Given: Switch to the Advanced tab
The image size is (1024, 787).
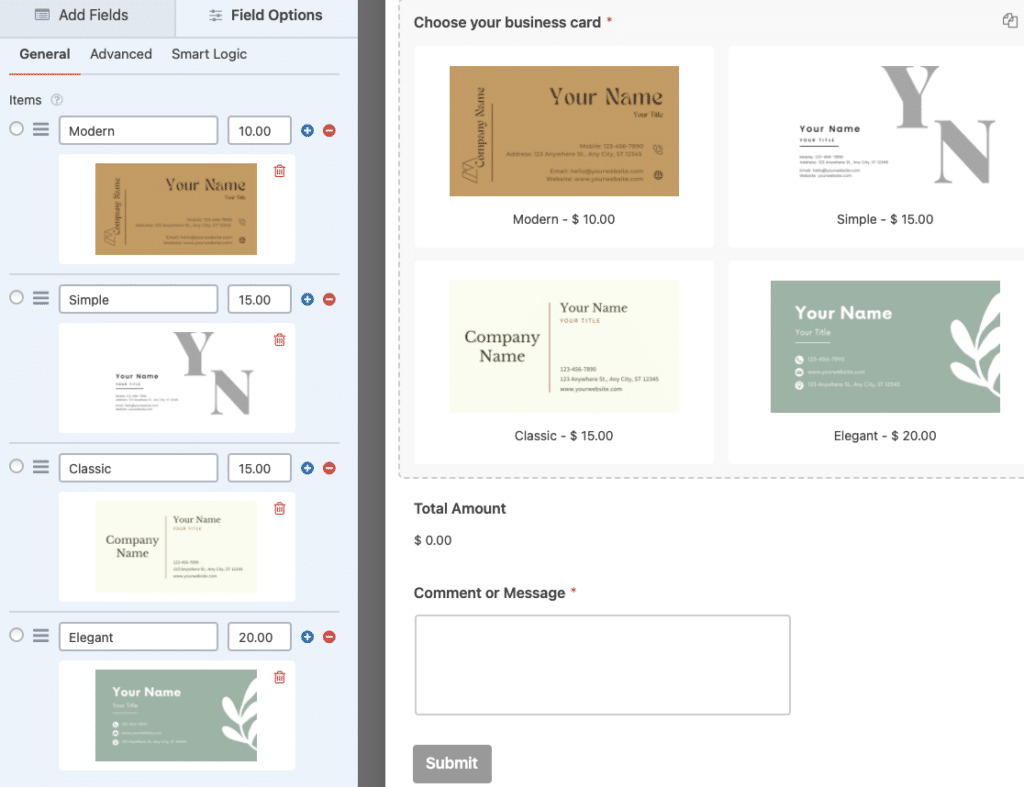Looking at the screenshot, I should point(120,54).
